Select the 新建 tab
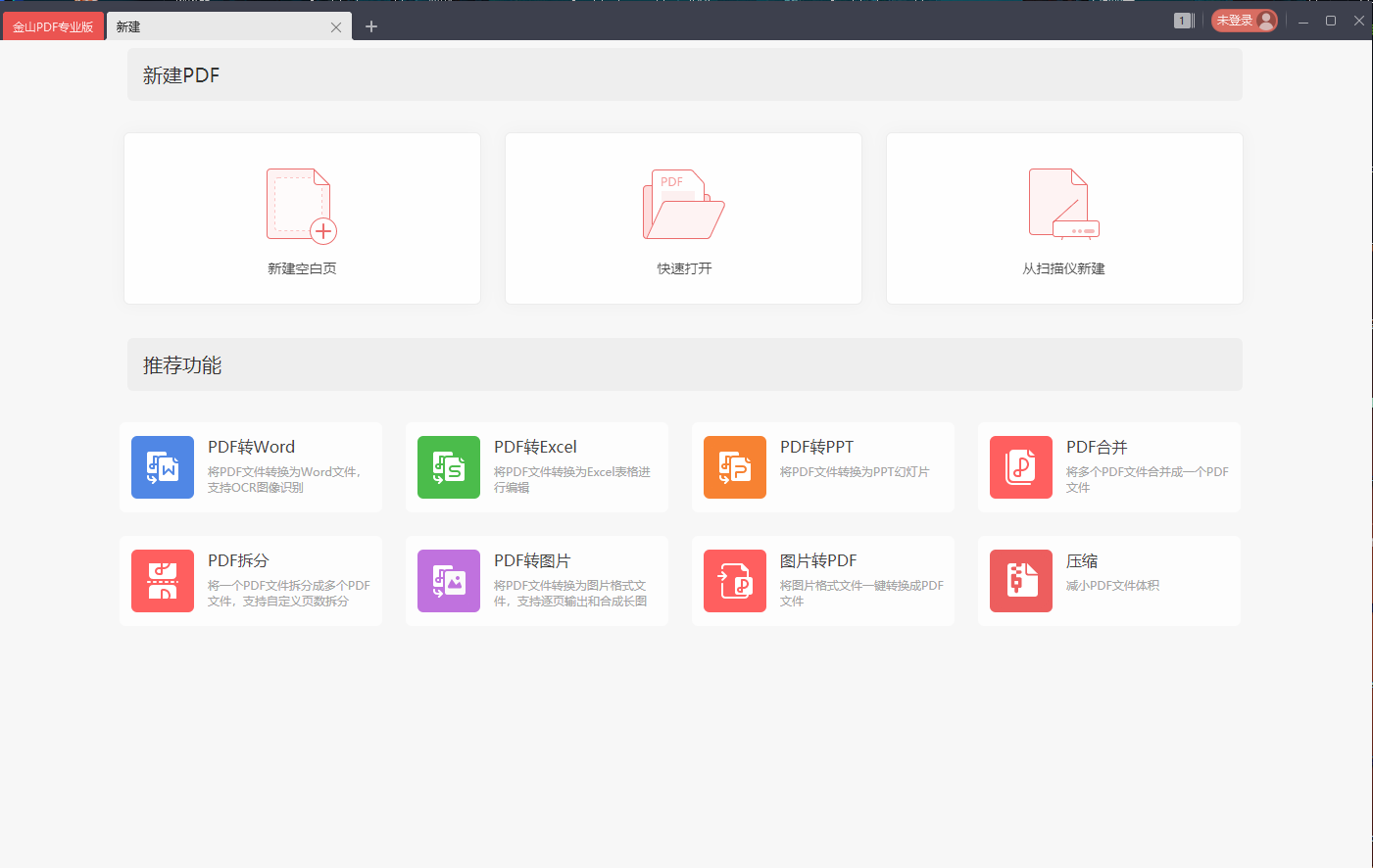This screenshot has width=1373, height=868. [x=216, y=26]
